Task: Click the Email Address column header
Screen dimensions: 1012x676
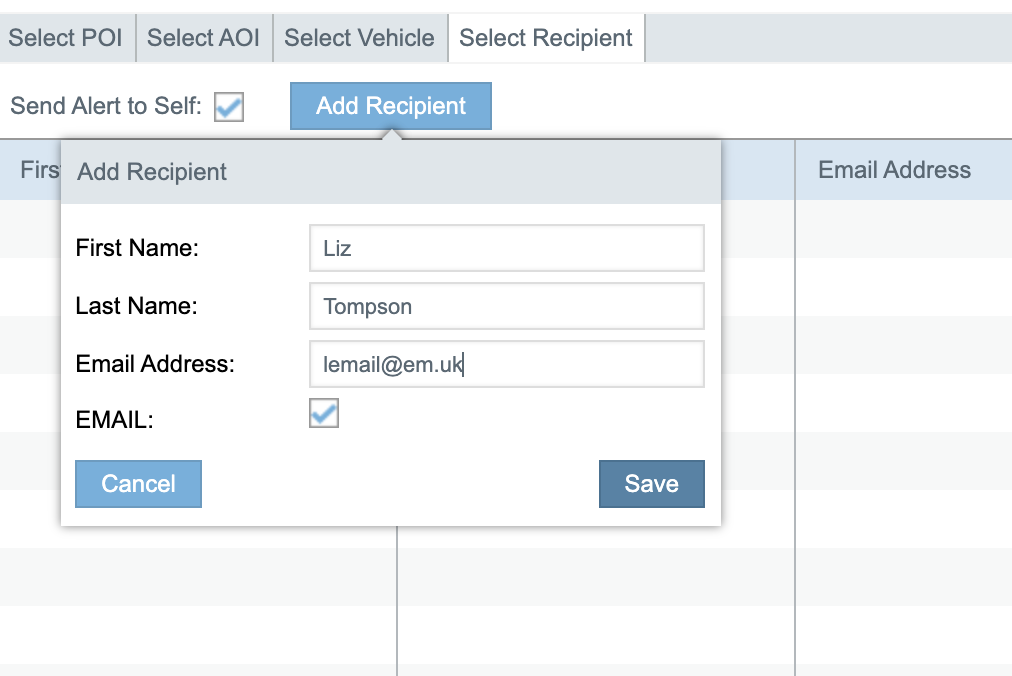Action: click(894, 170)
